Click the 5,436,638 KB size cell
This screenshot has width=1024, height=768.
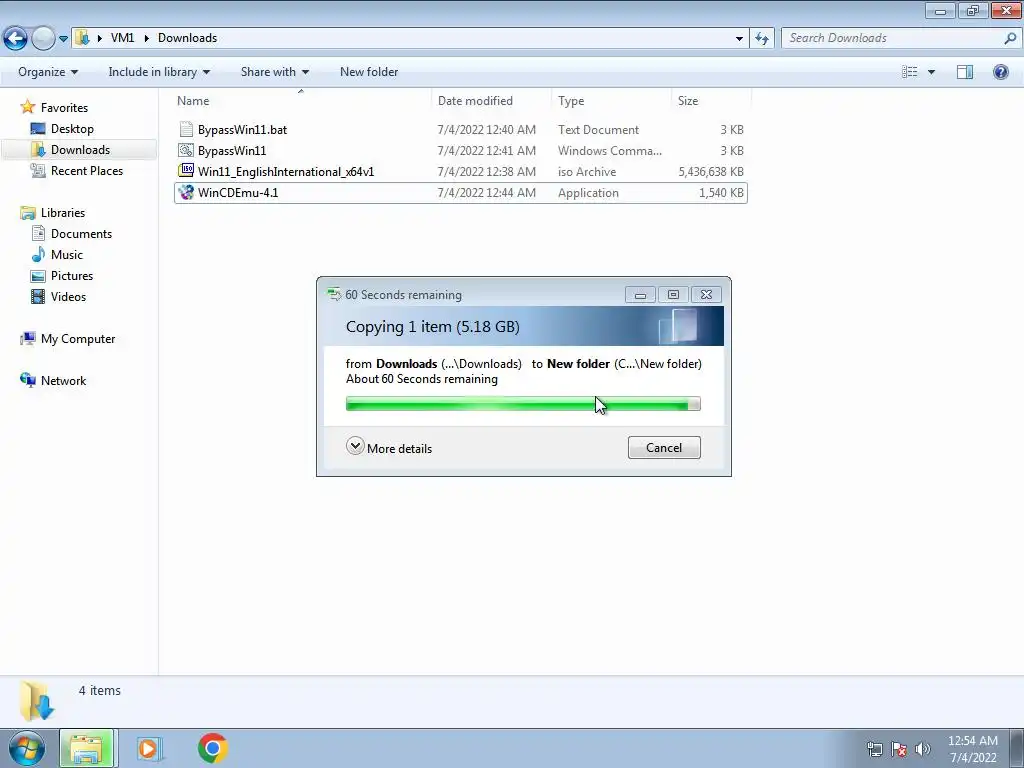[711, 172]
